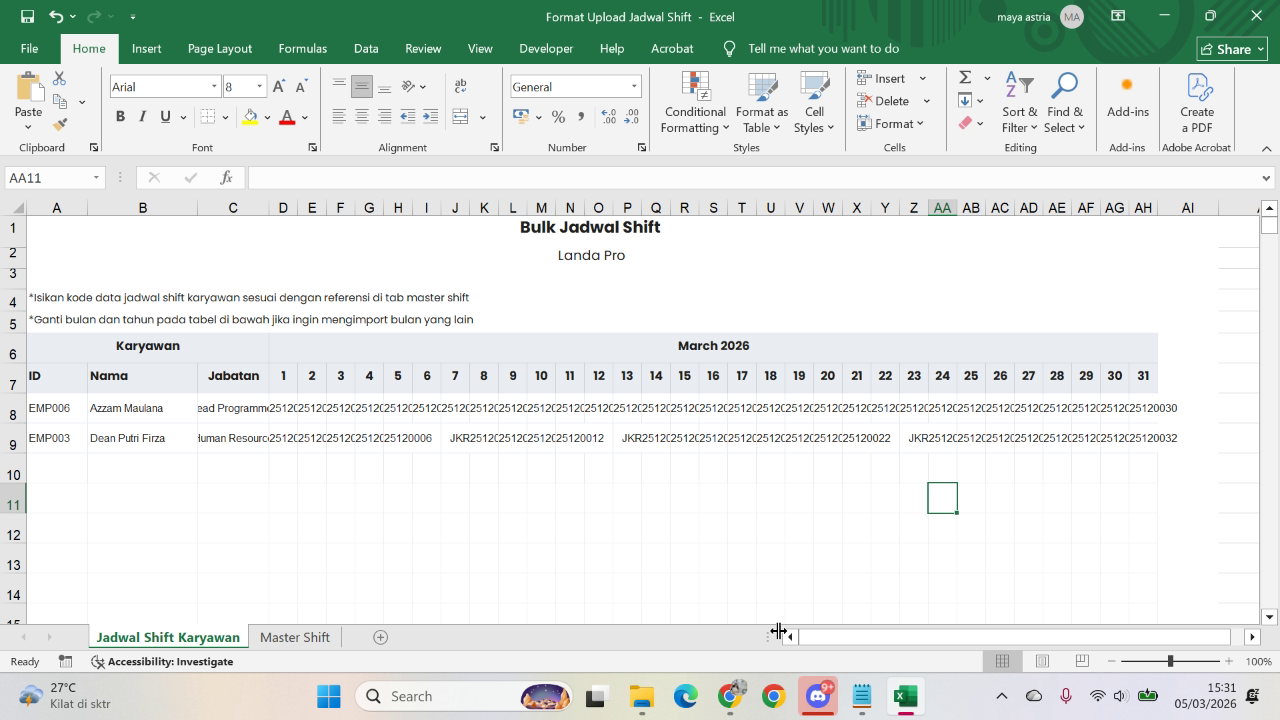Screen dimensions: 1280x720
Task: Click the Save icon in title bar
Action: (27, 17)
